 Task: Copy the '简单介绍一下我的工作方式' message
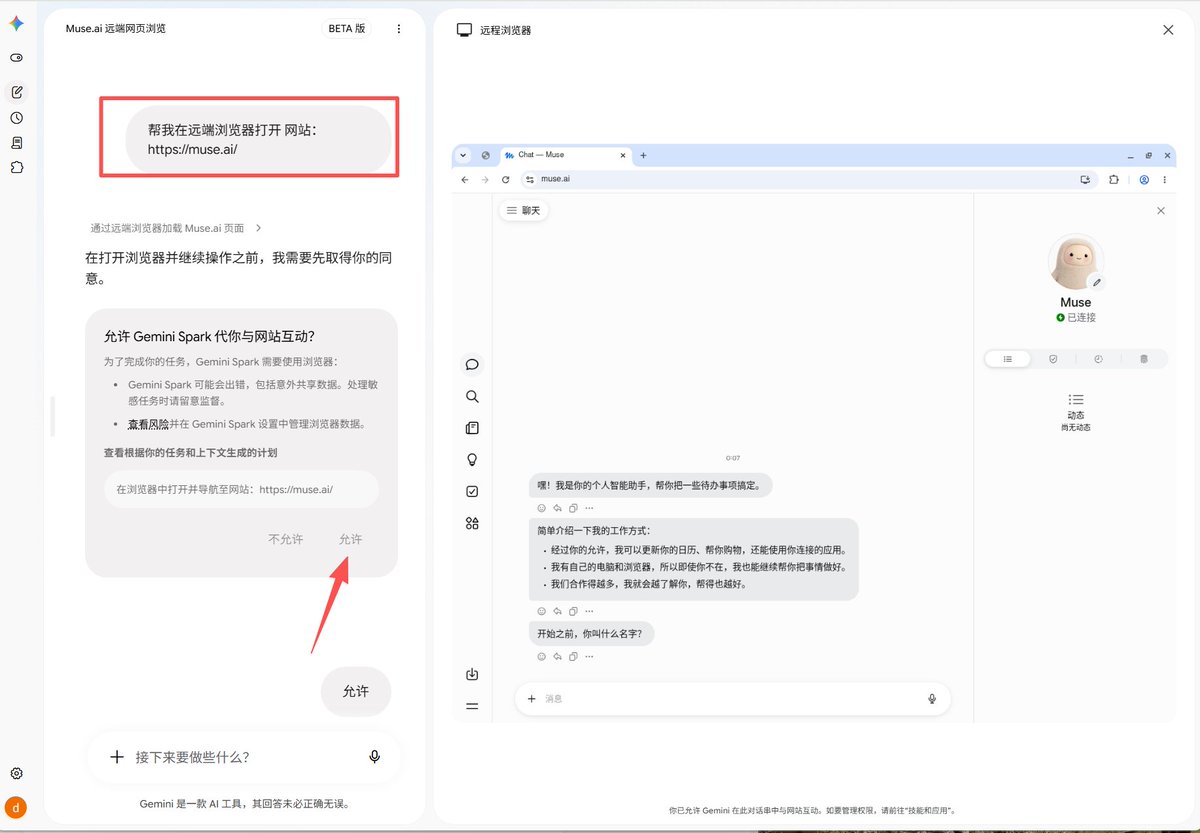(x=573, y=611)
